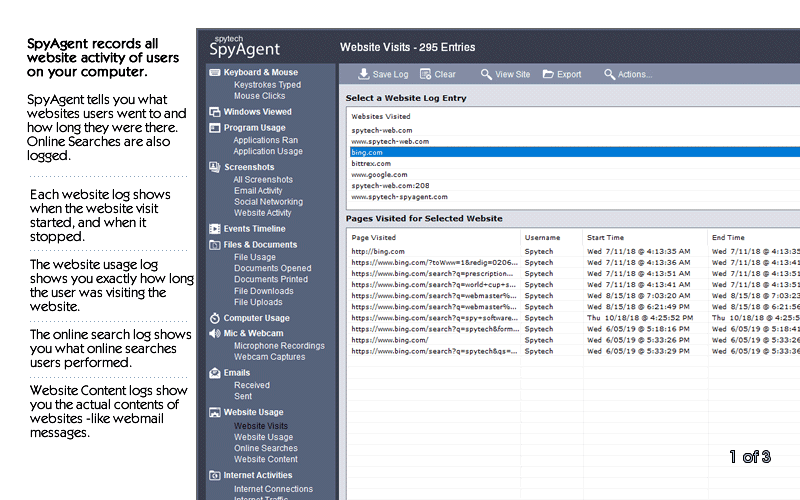The image size is (800, 500).
Task: Click the Mic & Webcam speaker icon
Action: (215, 333)
